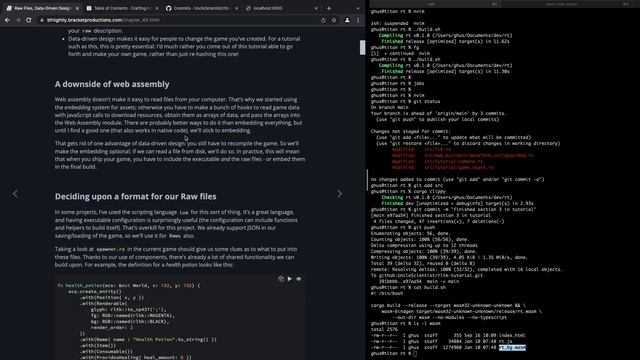
Task: Close the GitHub Commits tab
Action: pyautogui.click(x=236, y=8)
